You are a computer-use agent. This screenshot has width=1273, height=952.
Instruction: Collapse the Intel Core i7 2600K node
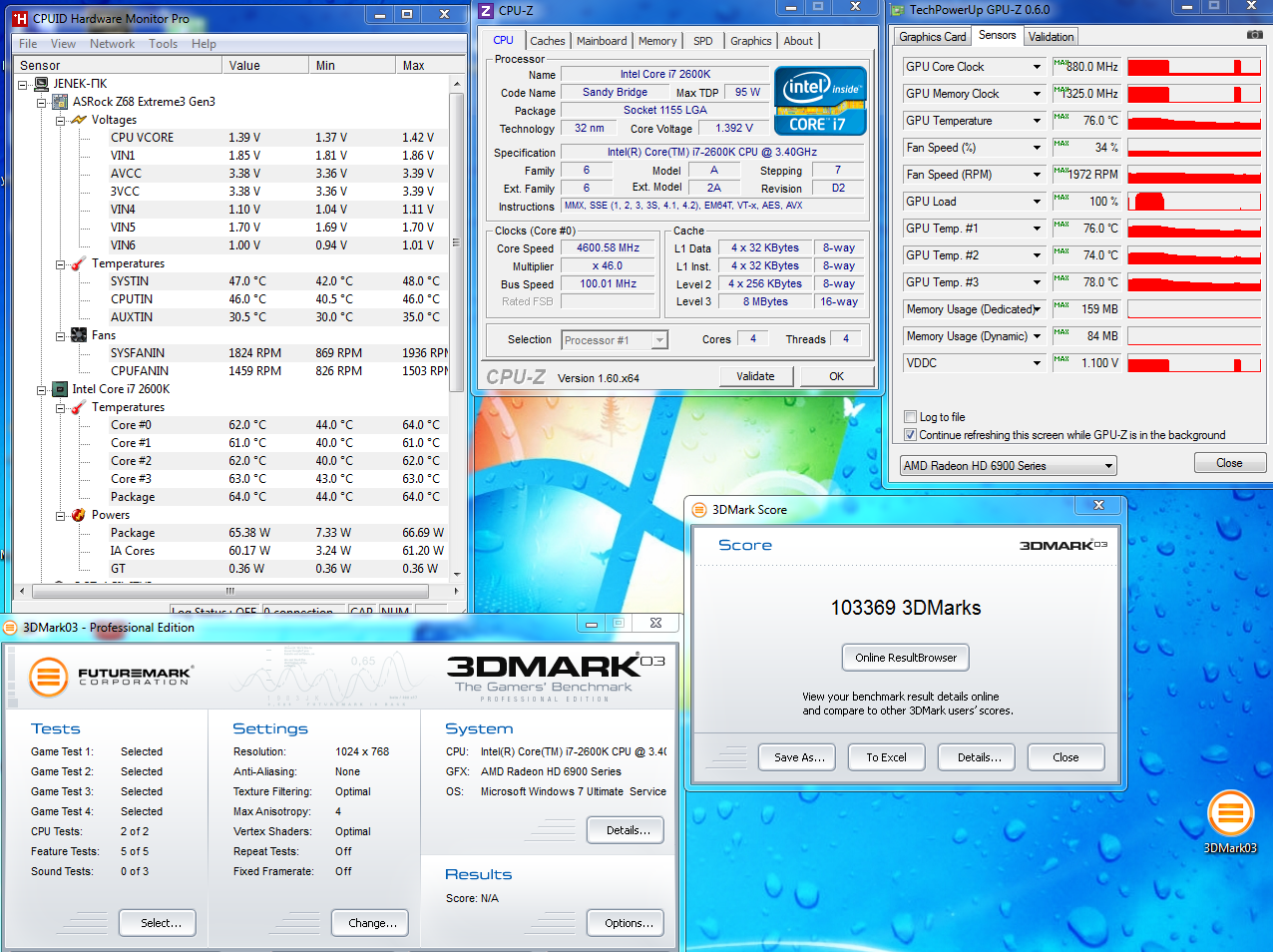coord(42,390)
